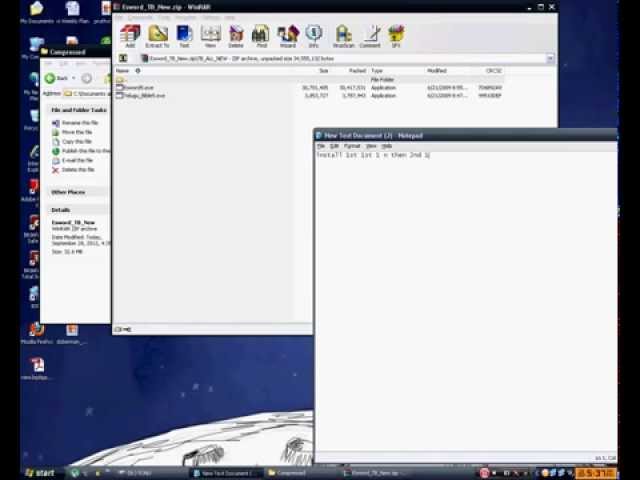Click the Test archive icon in WinRAR
640x480 pixels.
(x=184, y=36)
